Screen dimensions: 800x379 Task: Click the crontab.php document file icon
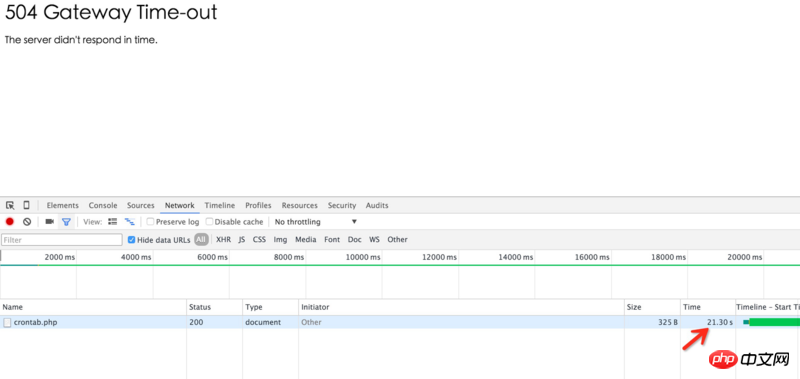pyautogui.click(x=7, y=322)
